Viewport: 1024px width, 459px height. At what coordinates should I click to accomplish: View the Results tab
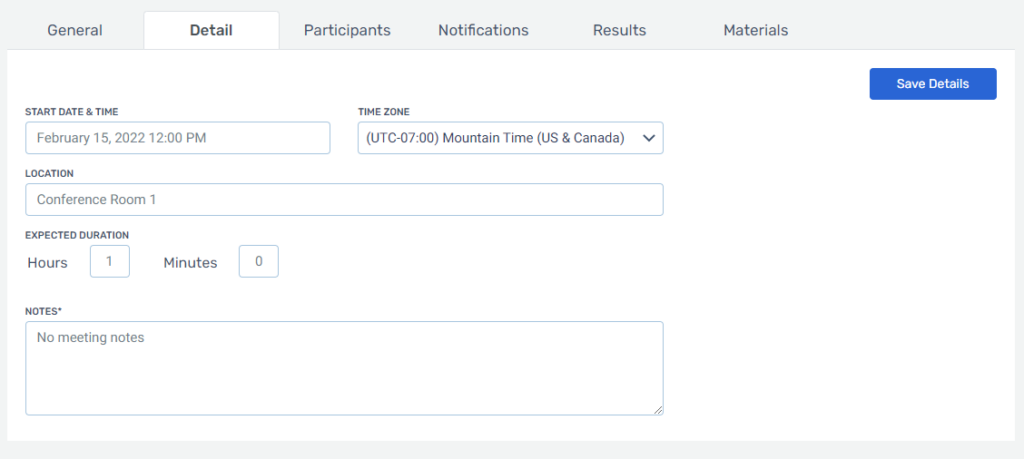point(619,30)
